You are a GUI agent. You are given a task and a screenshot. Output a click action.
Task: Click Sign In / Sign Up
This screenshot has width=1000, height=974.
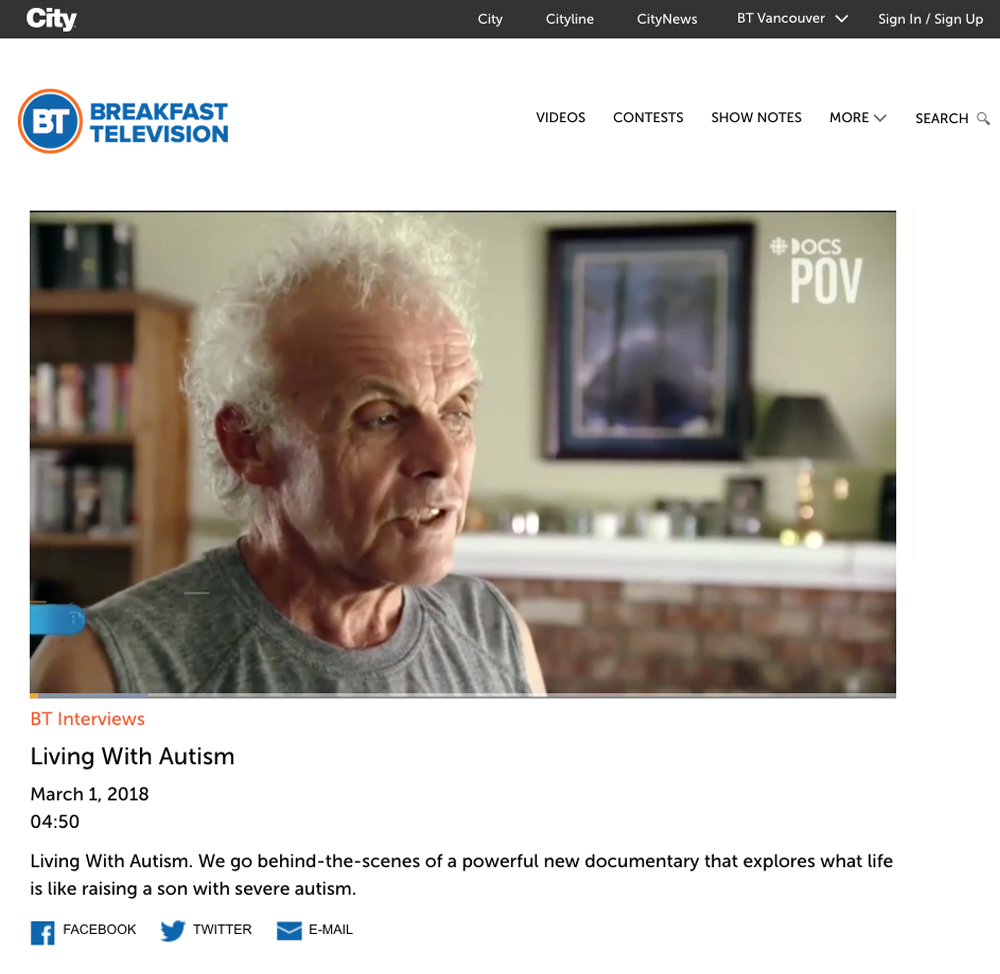(930, 19)
